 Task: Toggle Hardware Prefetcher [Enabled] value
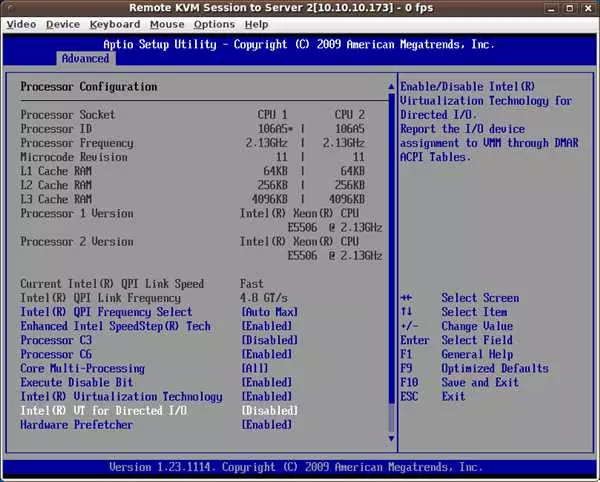tap(266, 425)
